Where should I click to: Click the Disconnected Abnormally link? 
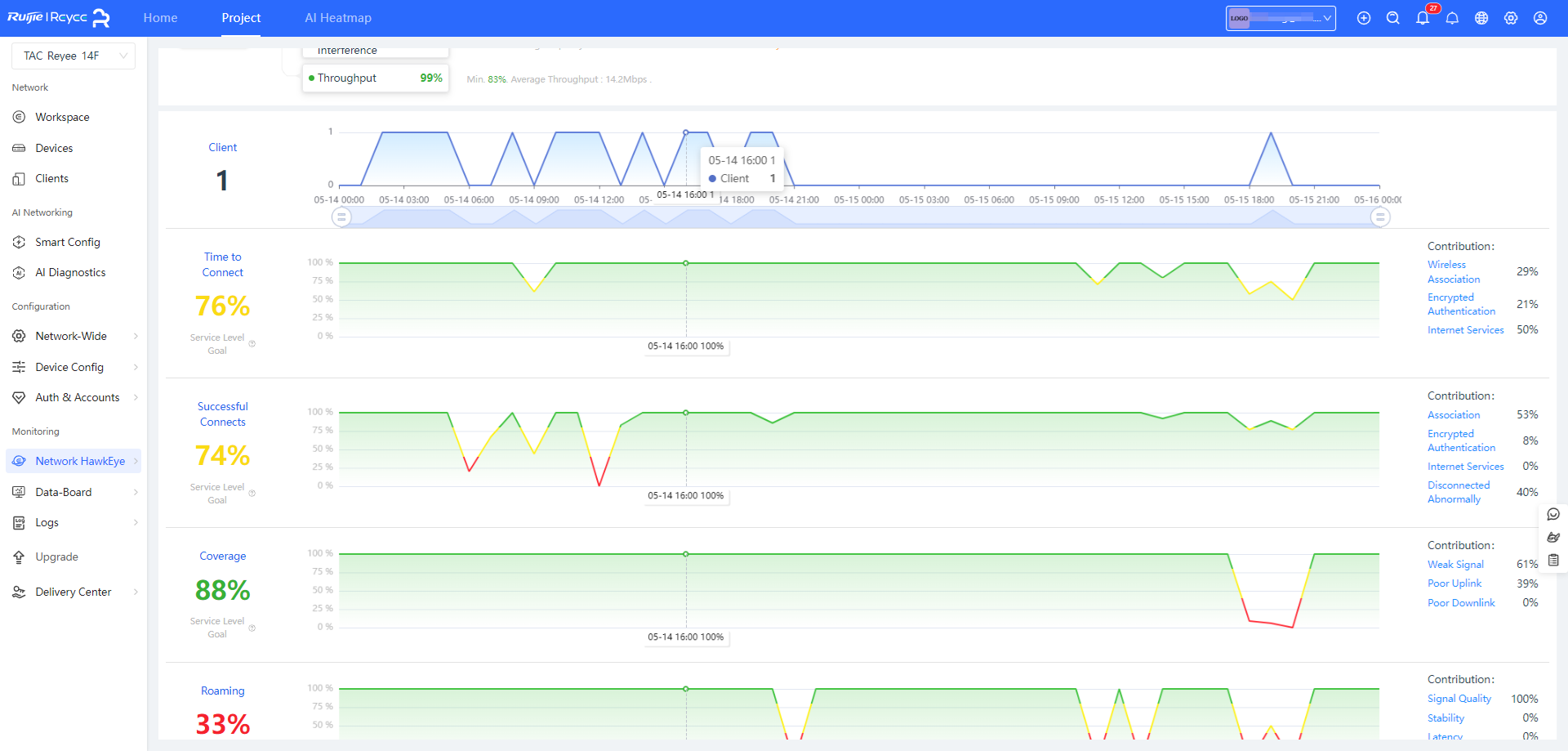1458,492
